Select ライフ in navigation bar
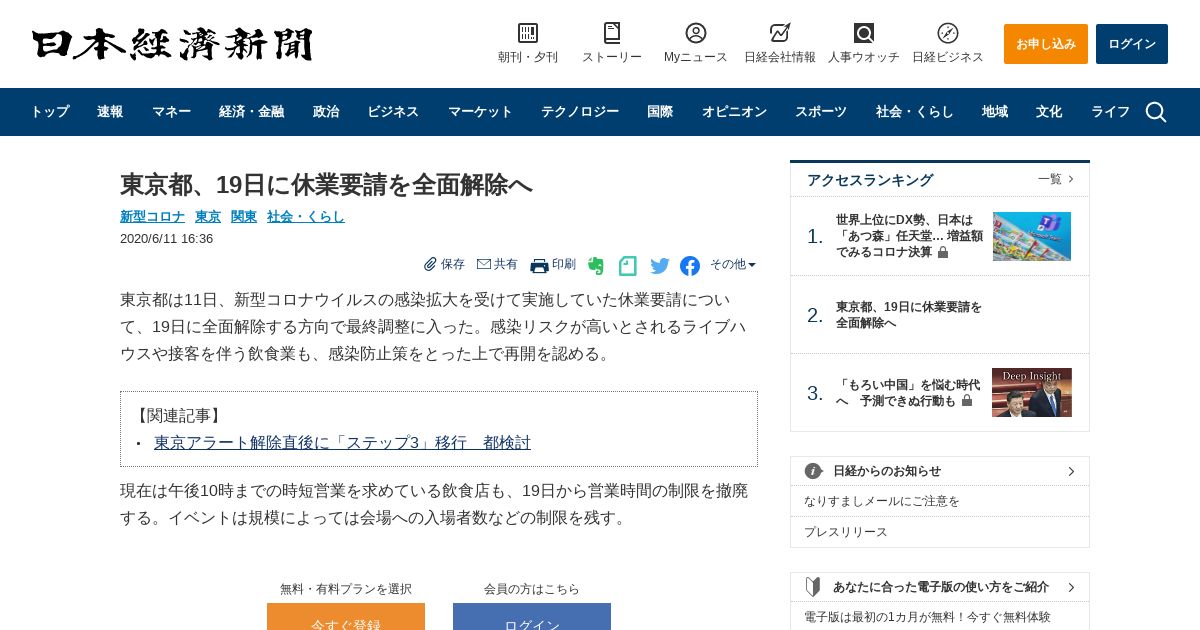 click(1110, 112)
